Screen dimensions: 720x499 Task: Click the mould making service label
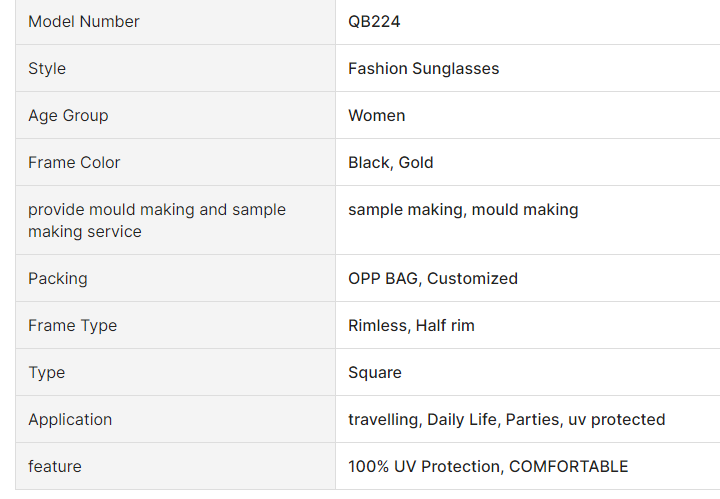(x=157, y=220)
